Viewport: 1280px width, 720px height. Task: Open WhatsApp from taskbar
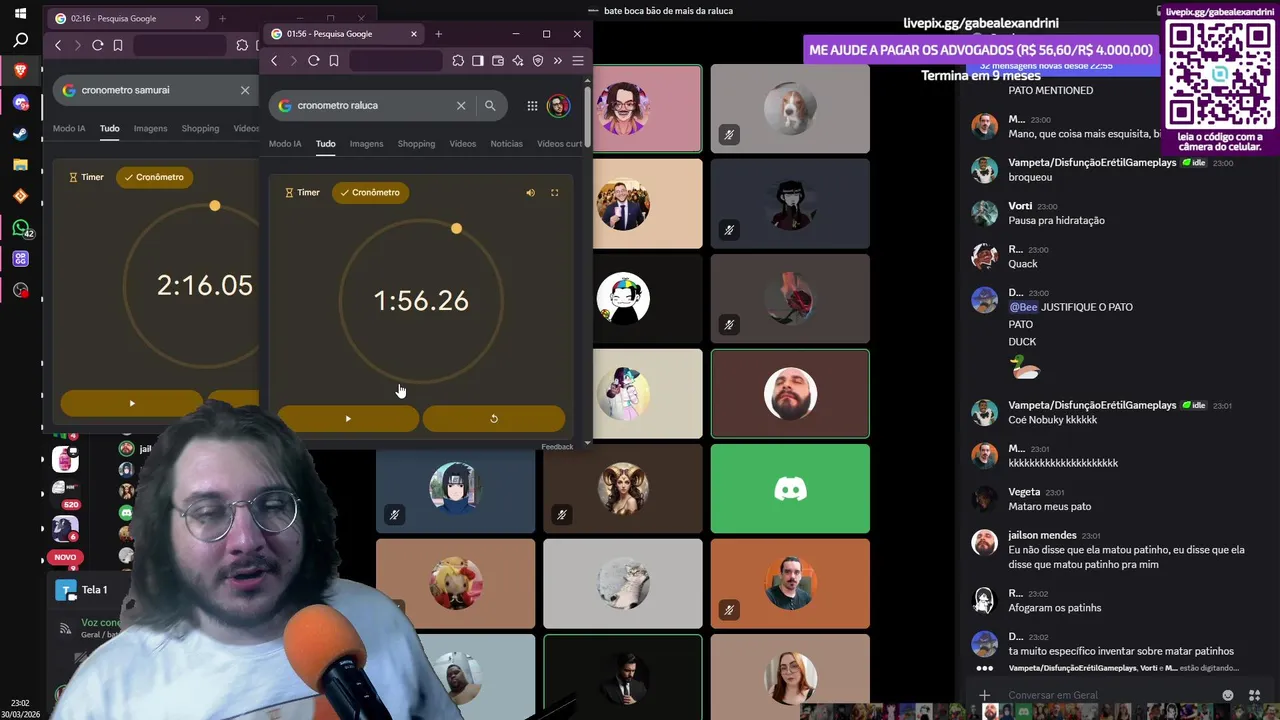(x=21, y=228)
